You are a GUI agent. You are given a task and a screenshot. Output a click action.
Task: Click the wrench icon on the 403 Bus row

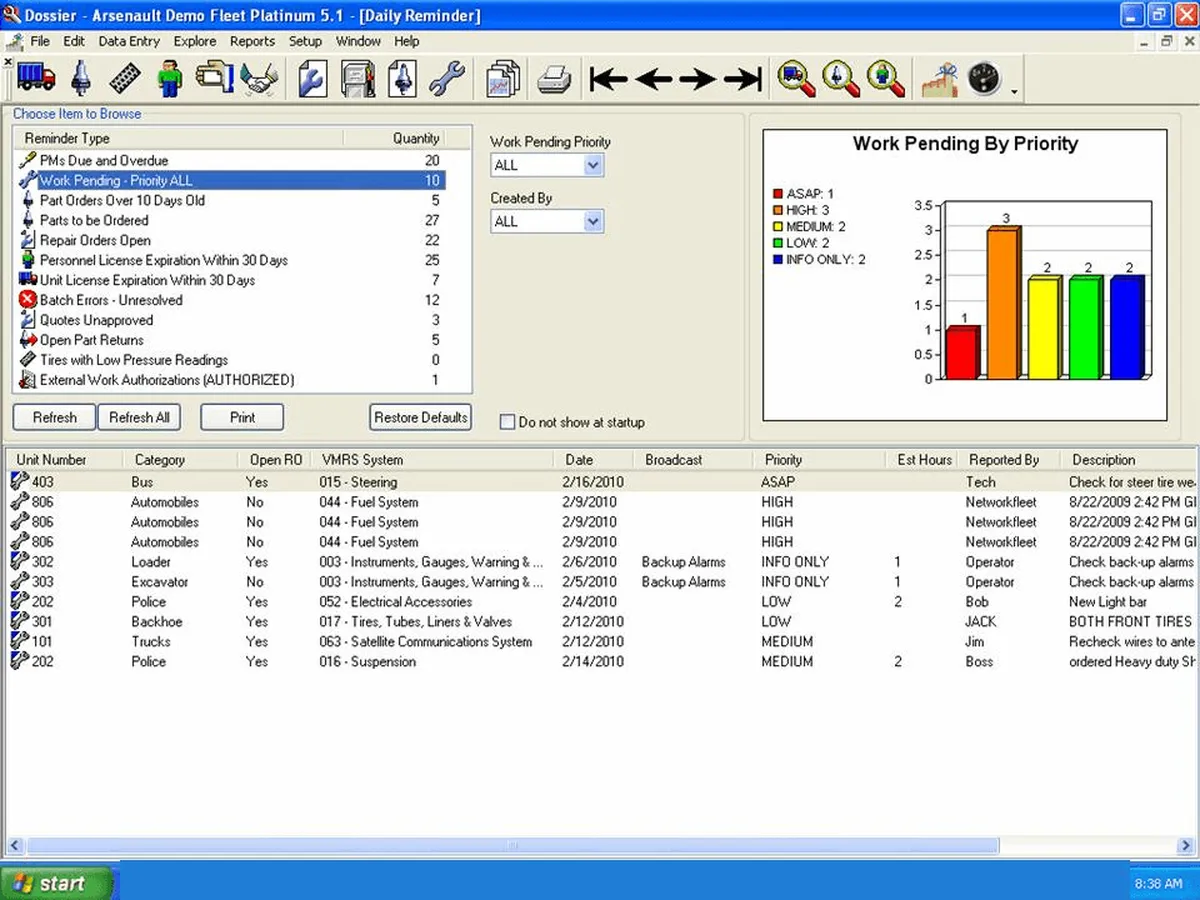pyautogui.click(x=19, y=481)
